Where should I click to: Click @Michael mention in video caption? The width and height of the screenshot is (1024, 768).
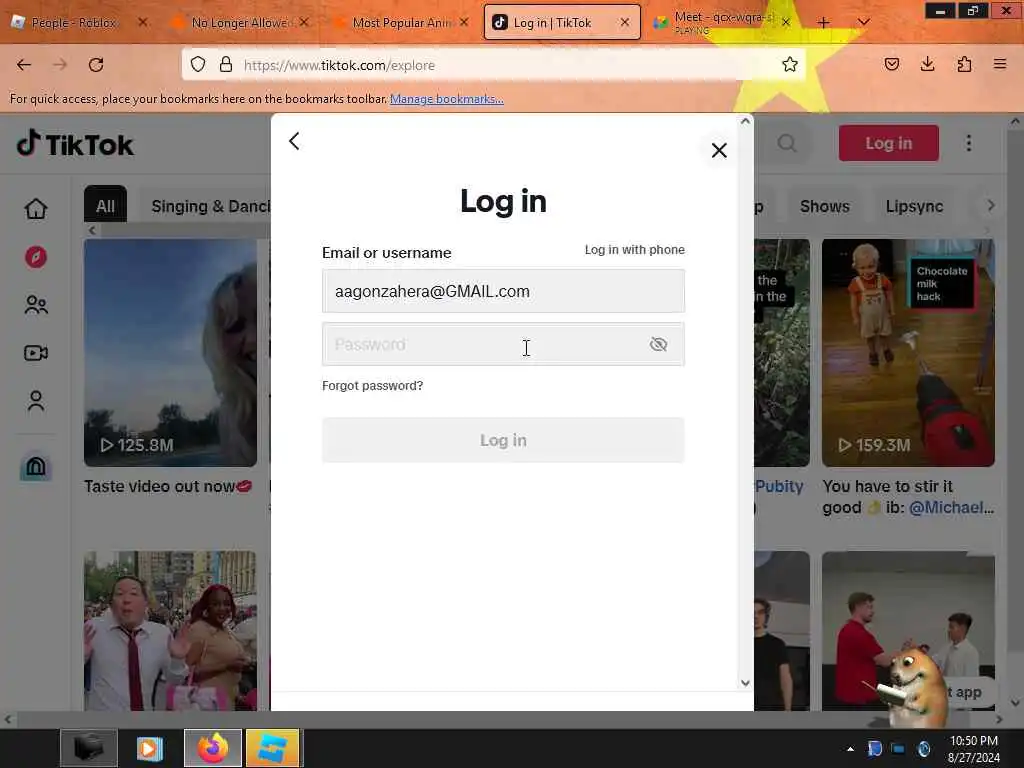[x=951, y=507]
